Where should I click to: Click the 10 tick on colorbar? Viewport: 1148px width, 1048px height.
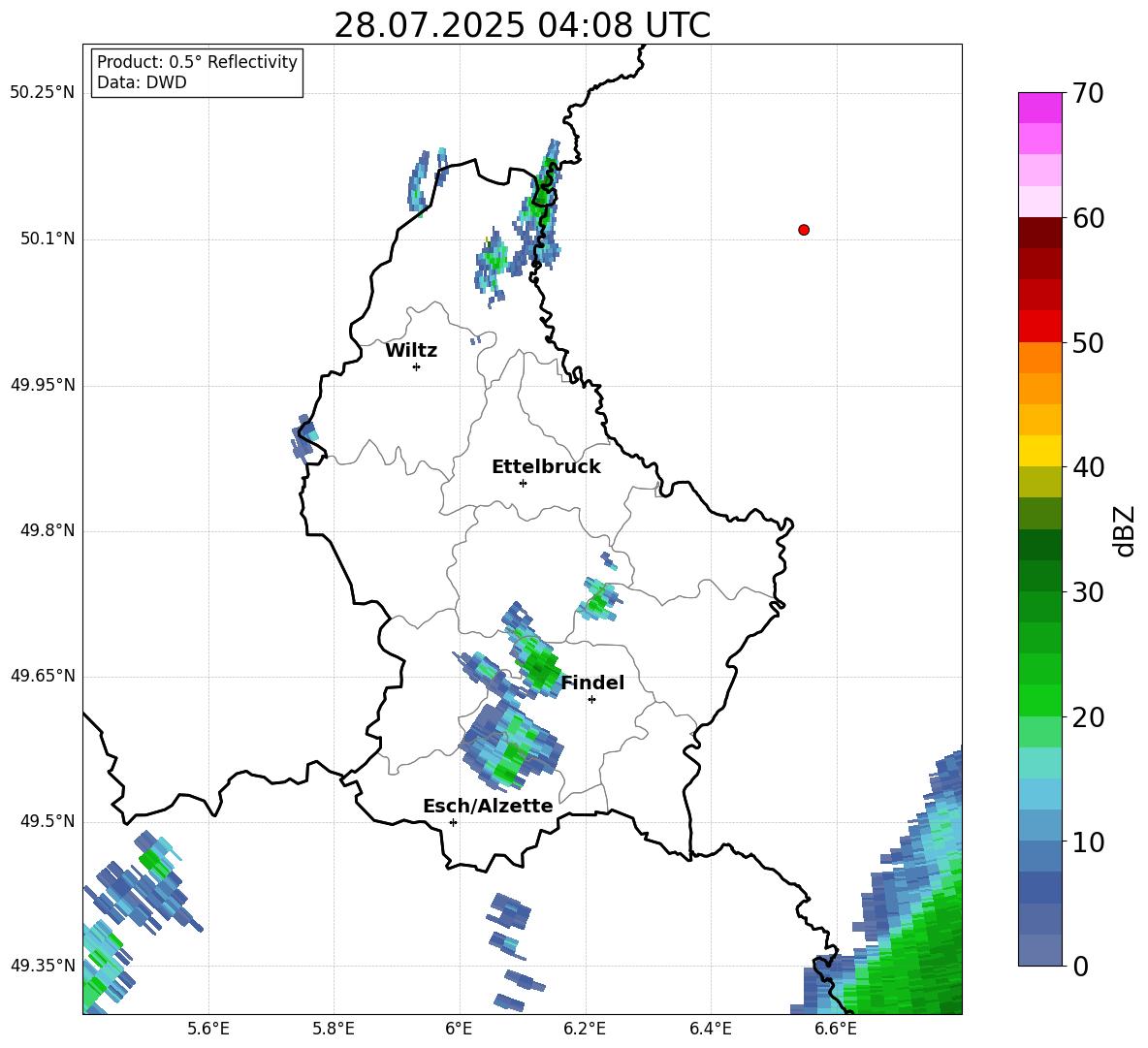[x=1088, y=842]
